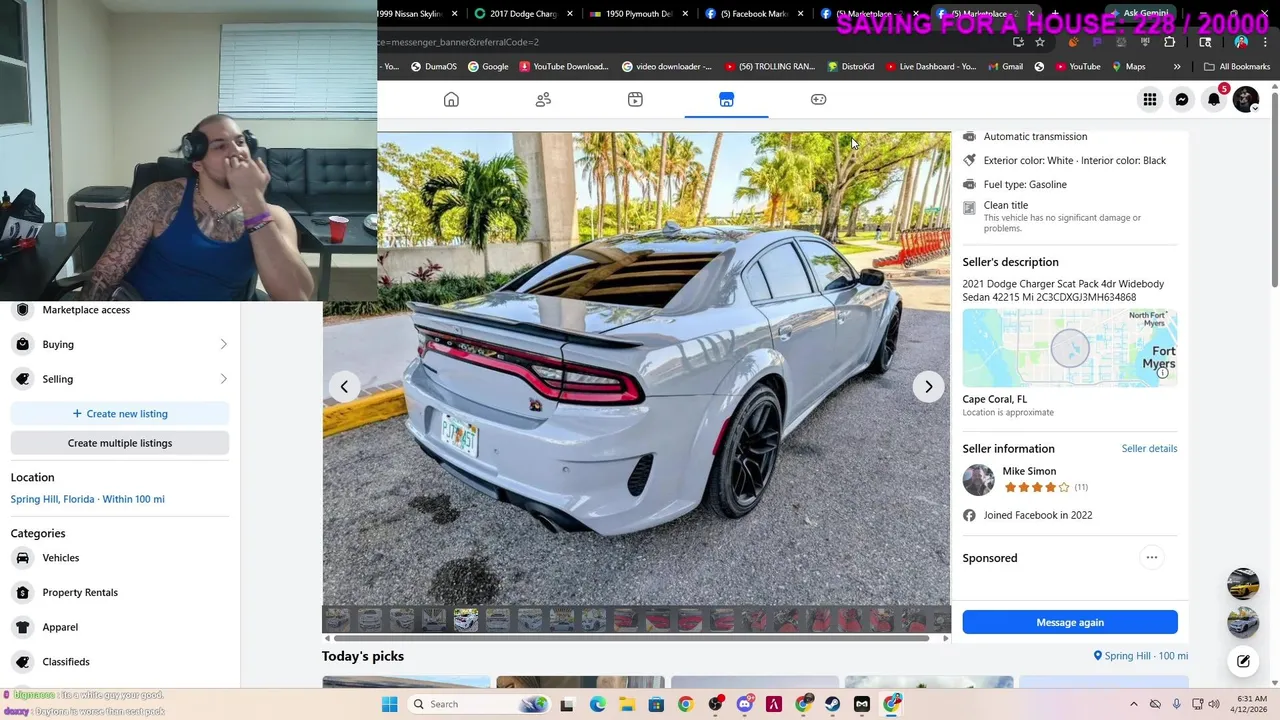Switch to 1999 Nissan Skyline browser tab
Screen dimensions: 1280x720
coord(418,14)
